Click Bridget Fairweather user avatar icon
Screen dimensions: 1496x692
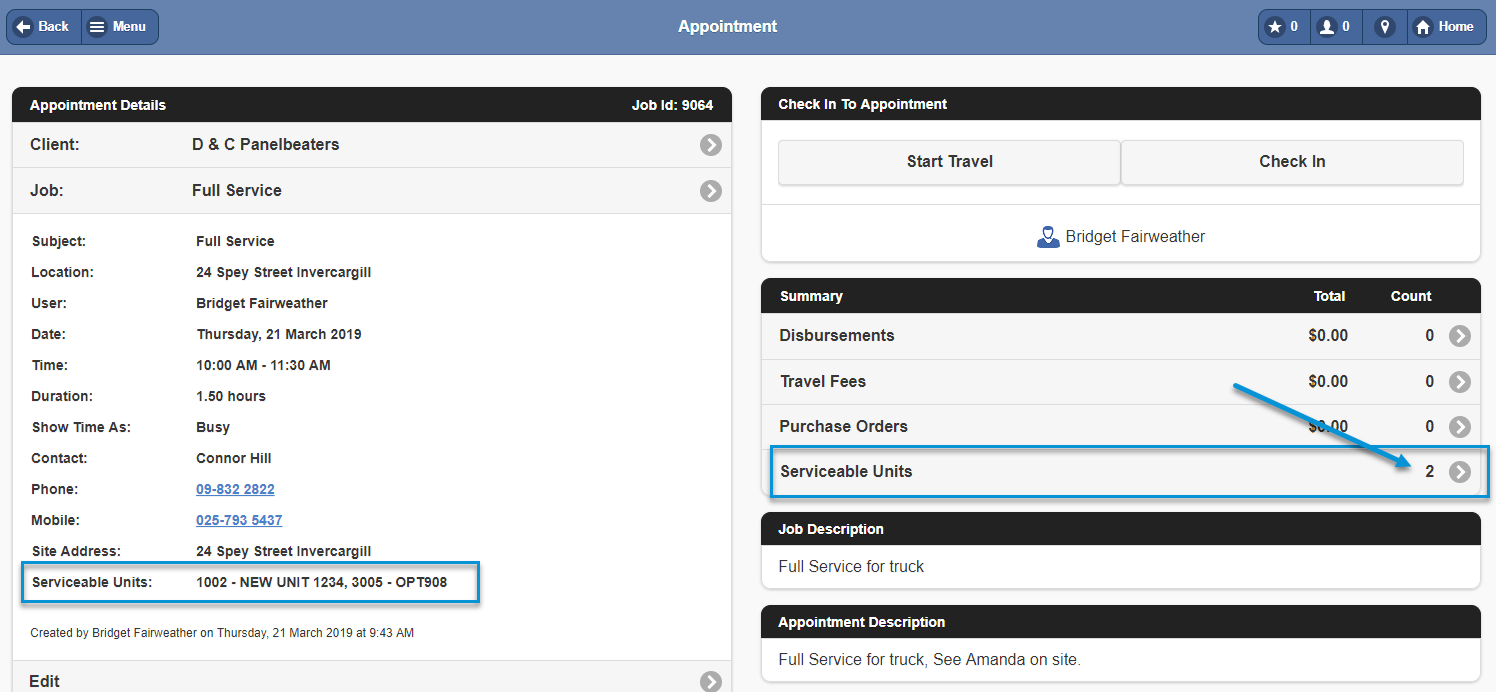[1048, 237]
